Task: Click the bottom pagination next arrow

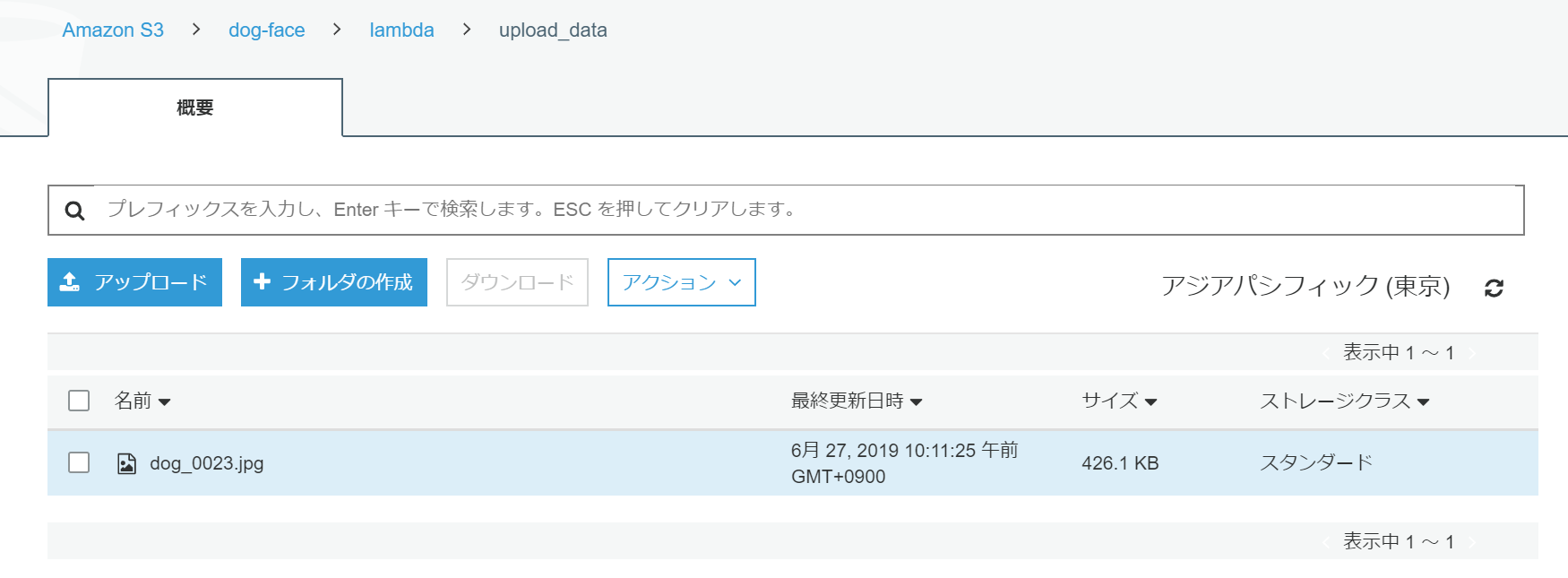Action: click(1472, 542)
